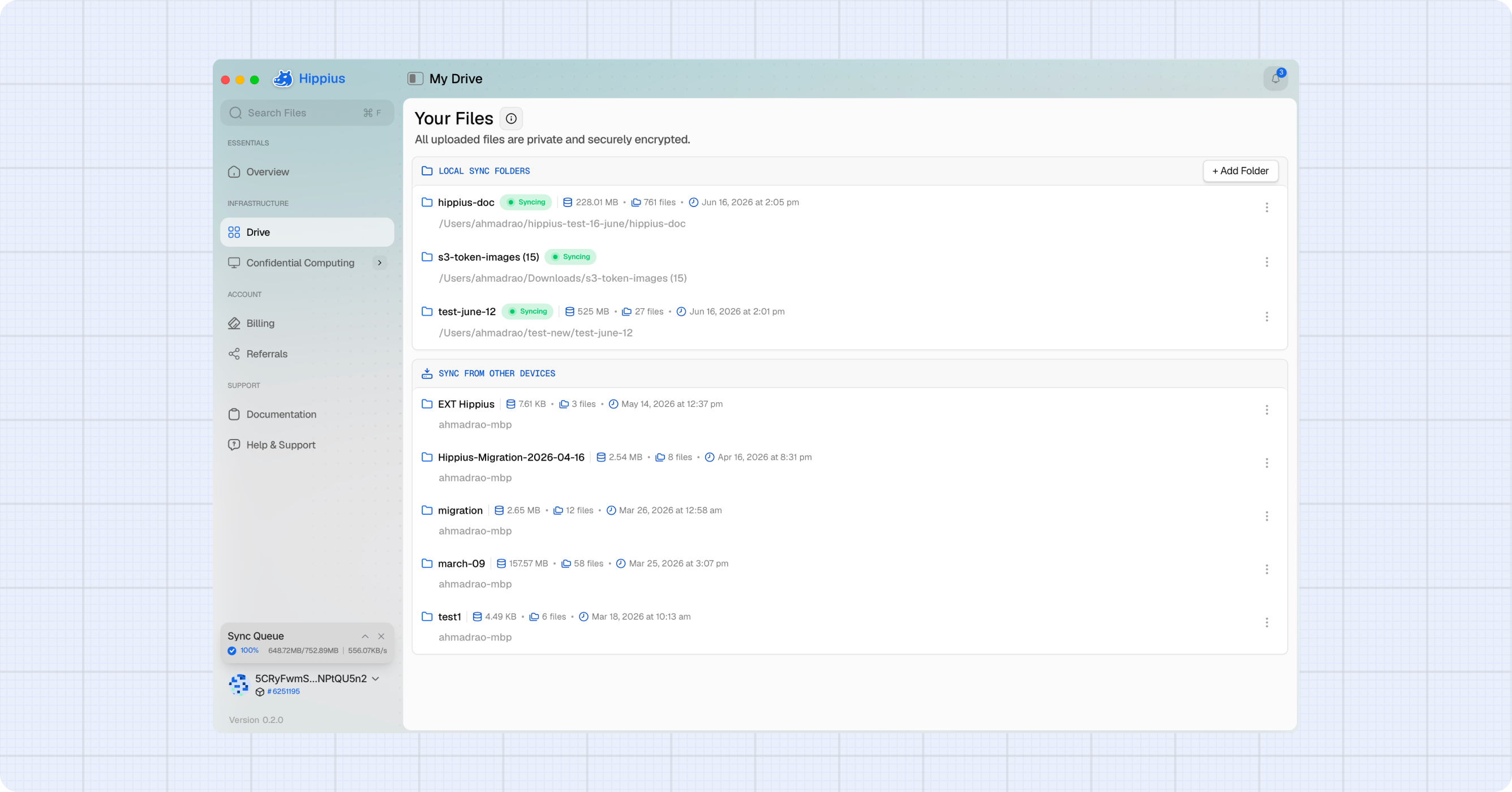Close the Sync Queue panel
This screenshot has height=792, width=1512.
pyautogui.click(x=381, y=636)
